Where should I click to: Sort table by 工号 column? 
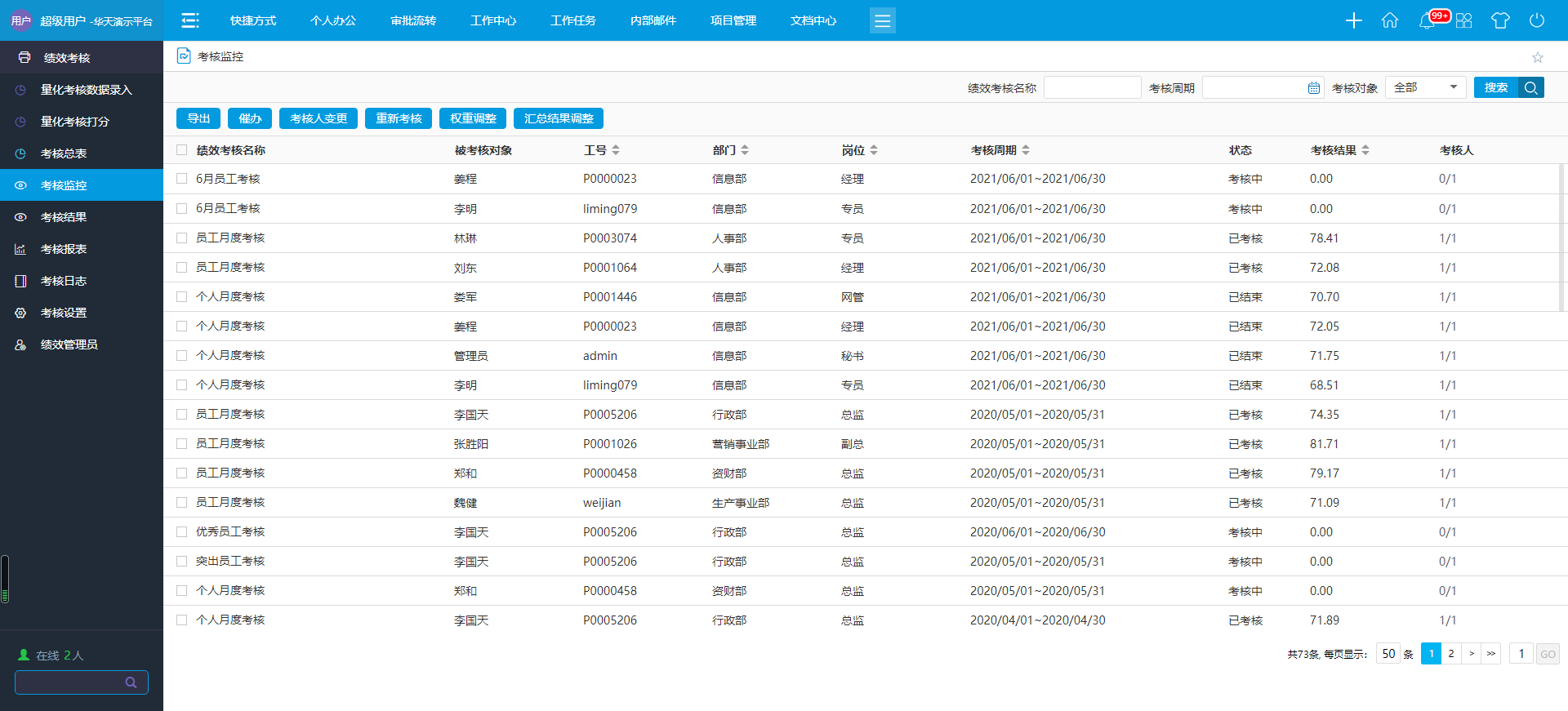point(616,150)
